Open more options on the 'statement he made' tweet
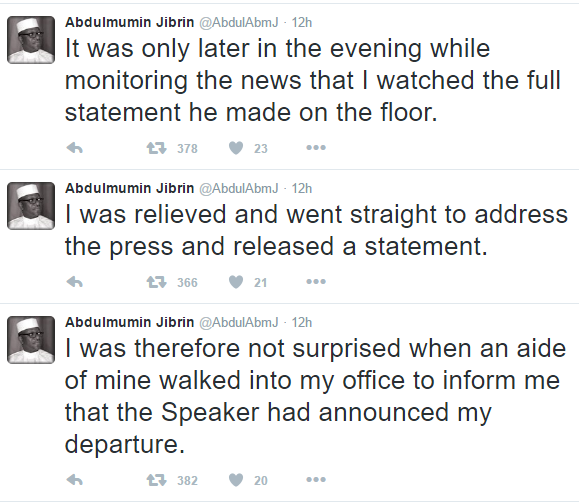The image size is (579, 502). (316, 148)
